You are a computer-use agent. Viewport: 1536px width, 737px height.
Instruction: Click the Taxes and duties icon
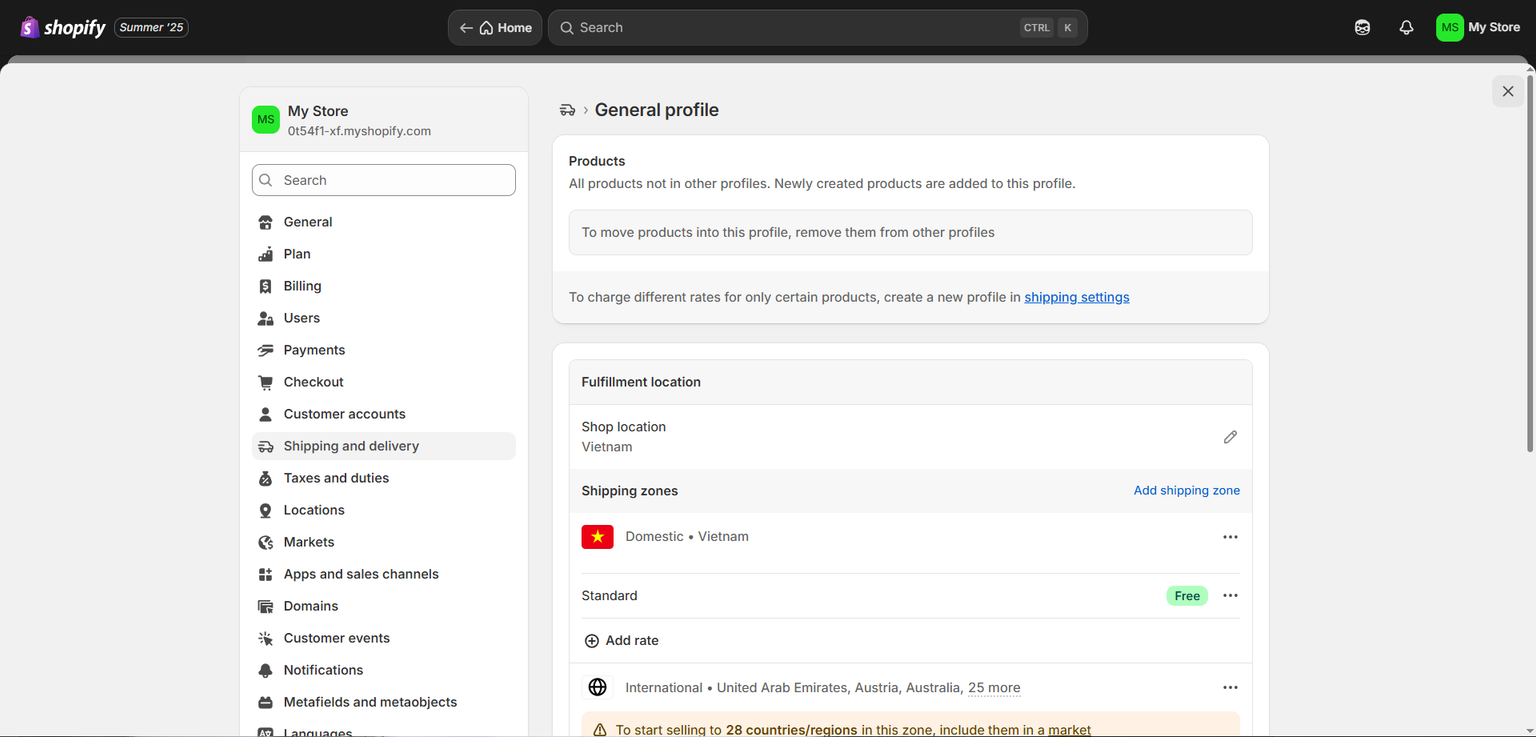point(265,478)
